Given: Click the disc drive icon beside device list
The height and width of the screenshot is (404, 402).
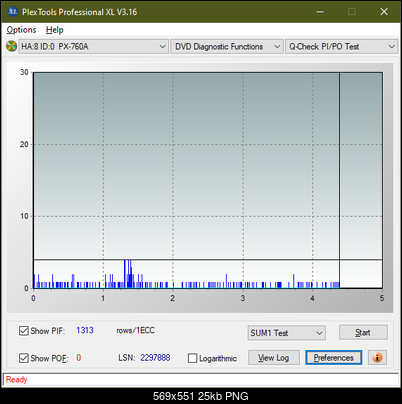Looking at the screenshot, I should pyautogui.click(x=12, y=46).
